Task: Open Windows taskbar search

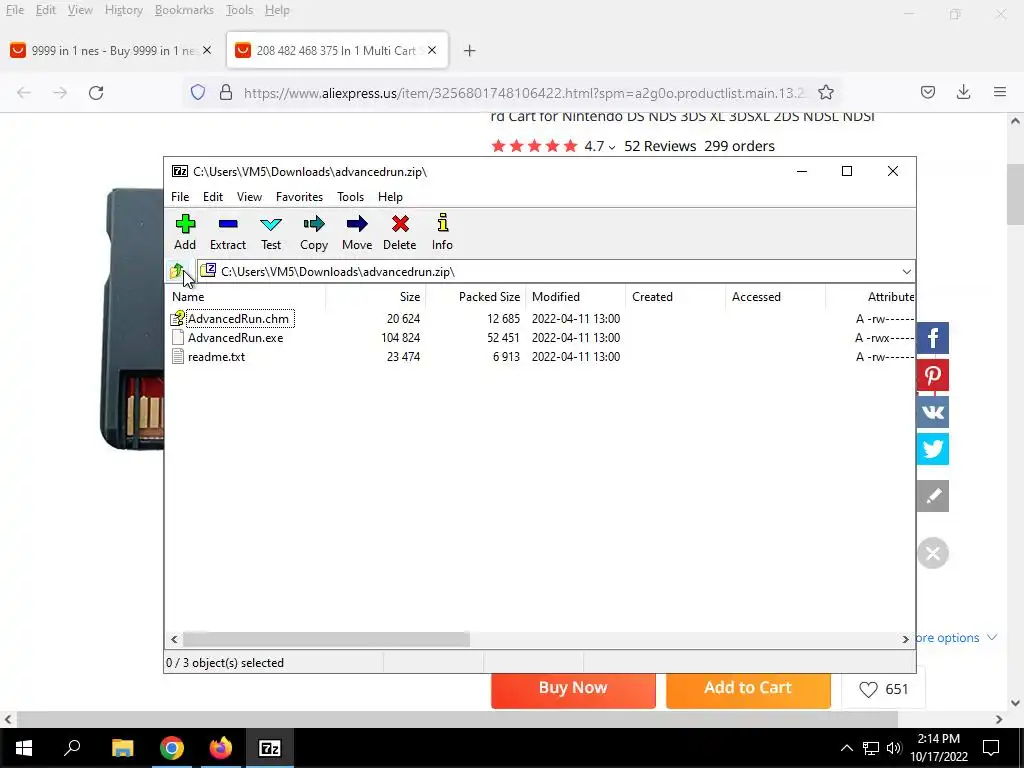Action: point(72,748)
